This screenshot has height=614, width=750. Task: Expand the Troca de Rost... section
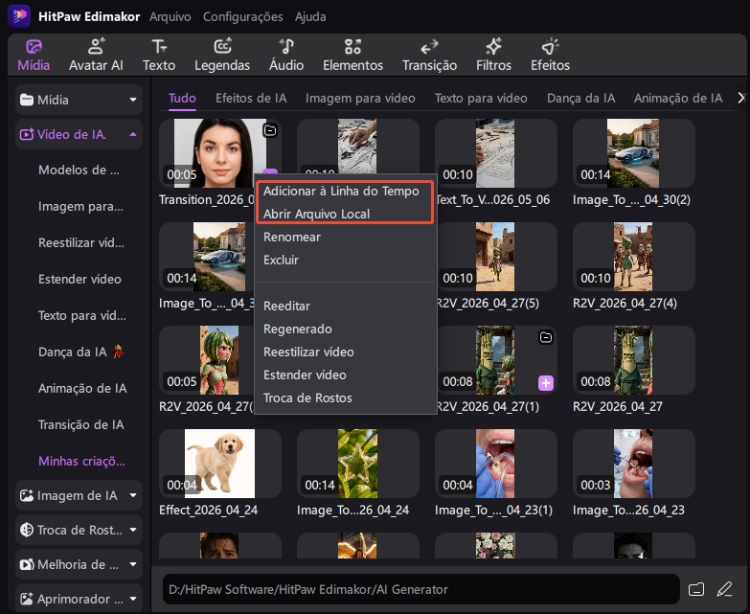pos(79,530)
